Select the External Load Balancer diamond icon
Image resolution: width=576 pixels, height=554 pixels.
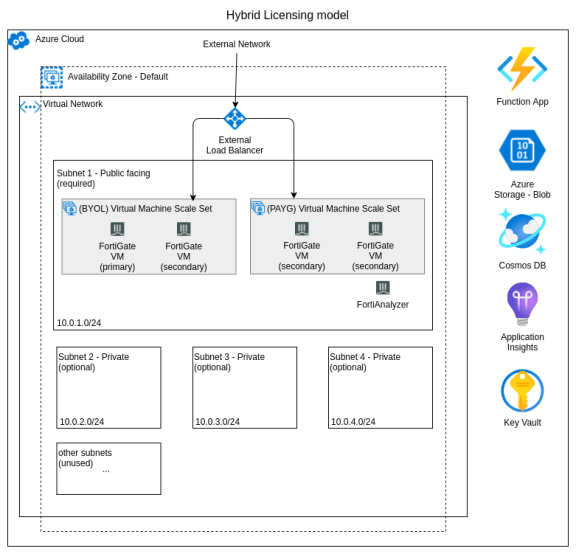tap(235, 119)
